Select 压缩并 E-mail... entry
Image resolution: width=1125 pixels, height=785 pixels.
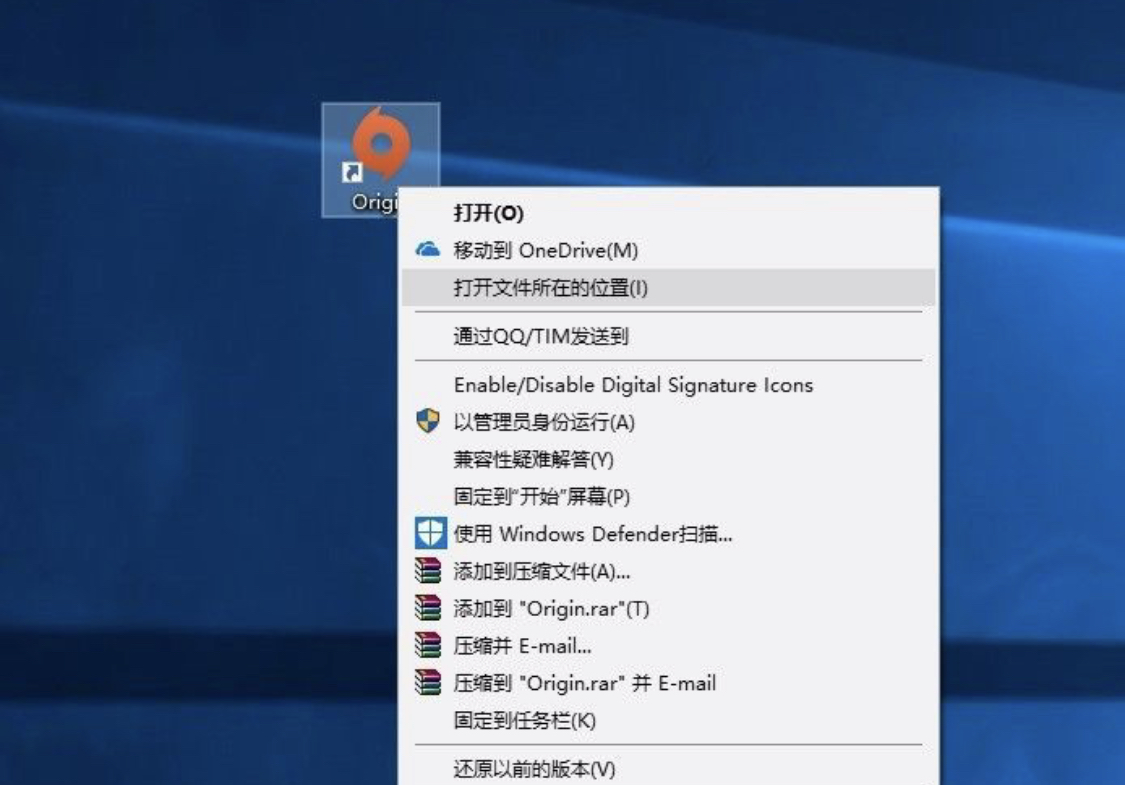pos(669,646)
